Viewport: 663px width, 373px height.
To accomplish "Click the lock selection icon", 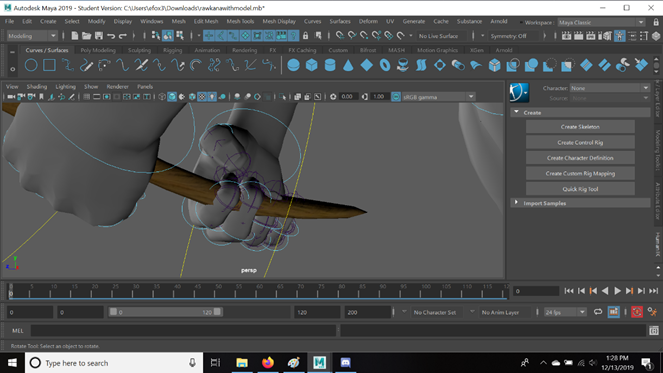I will [x=305, y=36].
